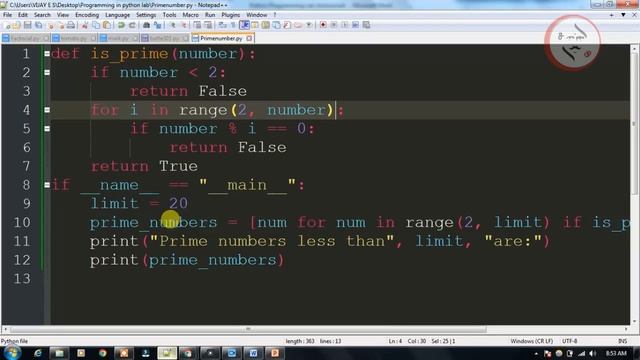Open the Run menu
This screenshot has width=640, height=360.
(x=210, y=15)
